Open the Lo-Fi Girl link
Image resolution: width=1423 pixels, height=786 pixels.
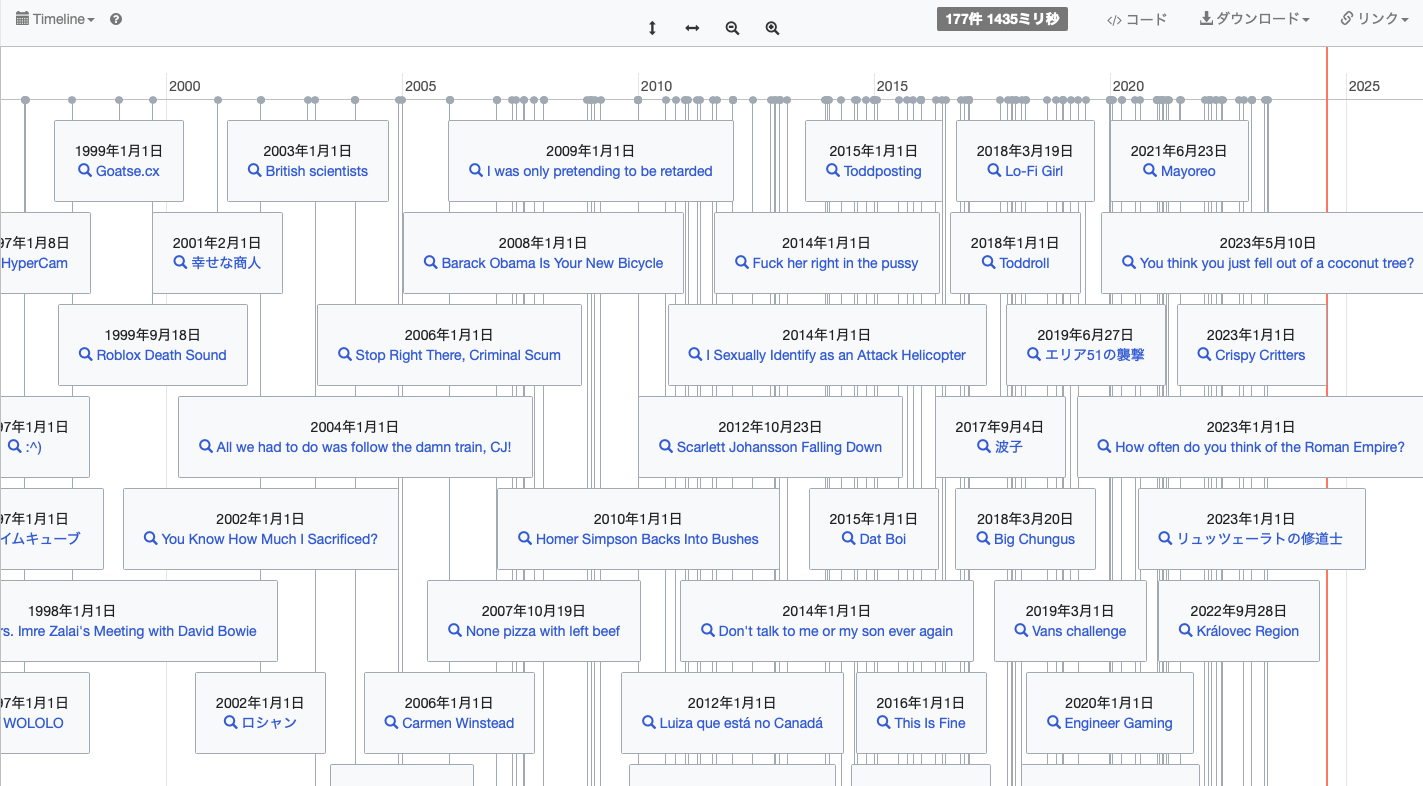1033,171
